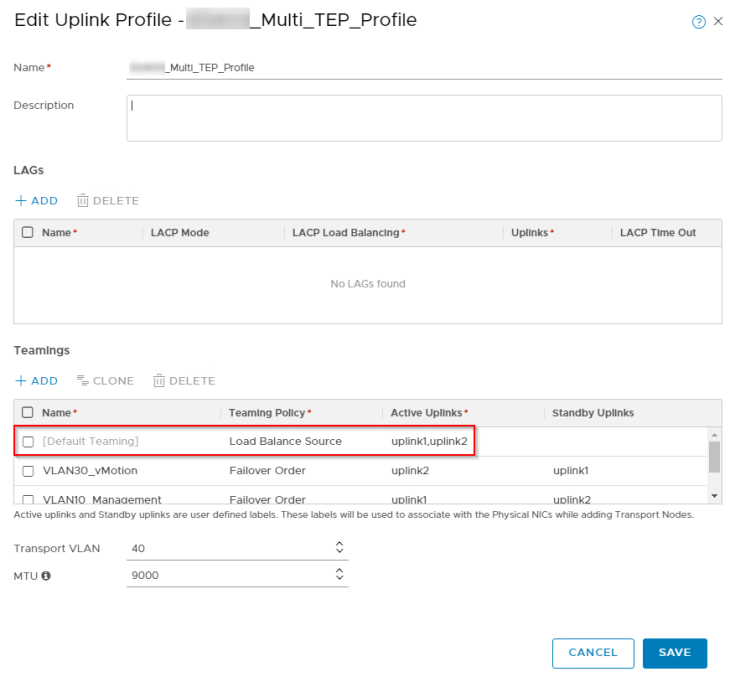730x677 pixels.
Task: Close the Edit Uplink Profile dialog
Action: [718, 22]
